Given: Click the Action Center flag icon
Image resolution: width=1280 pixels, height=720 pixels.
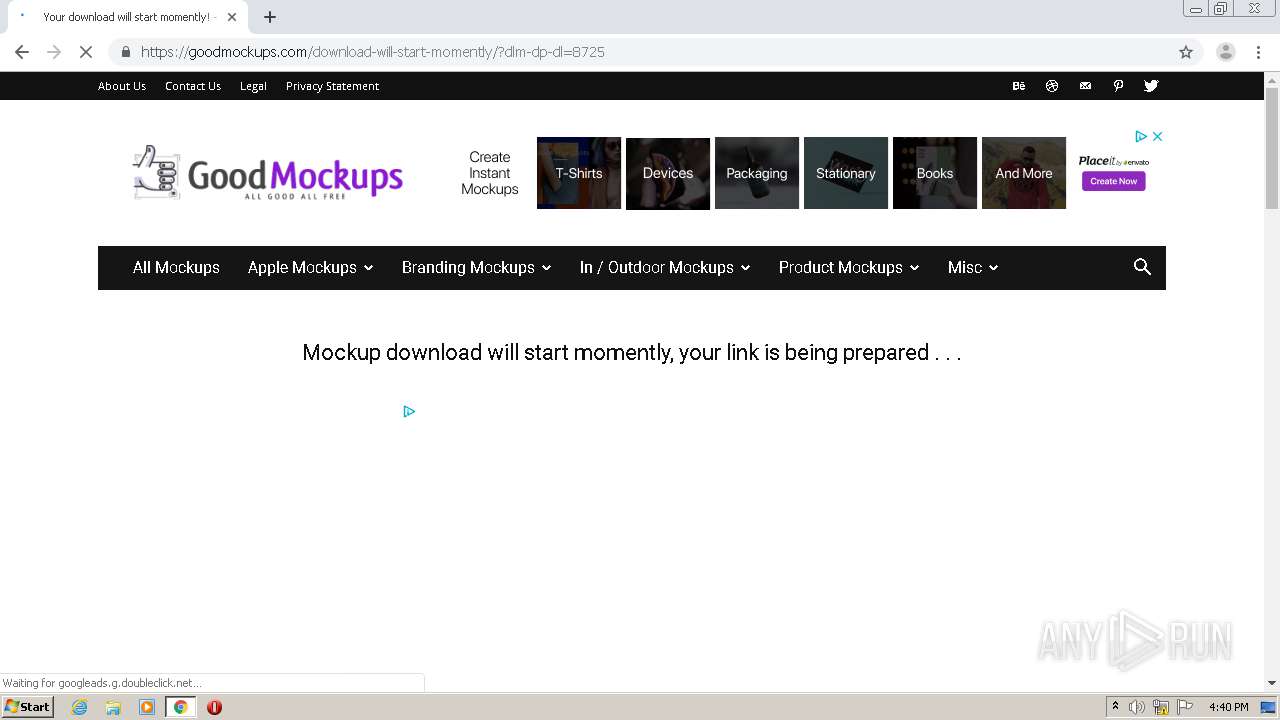Looking at the screenshot, I should click(1186, 707).
